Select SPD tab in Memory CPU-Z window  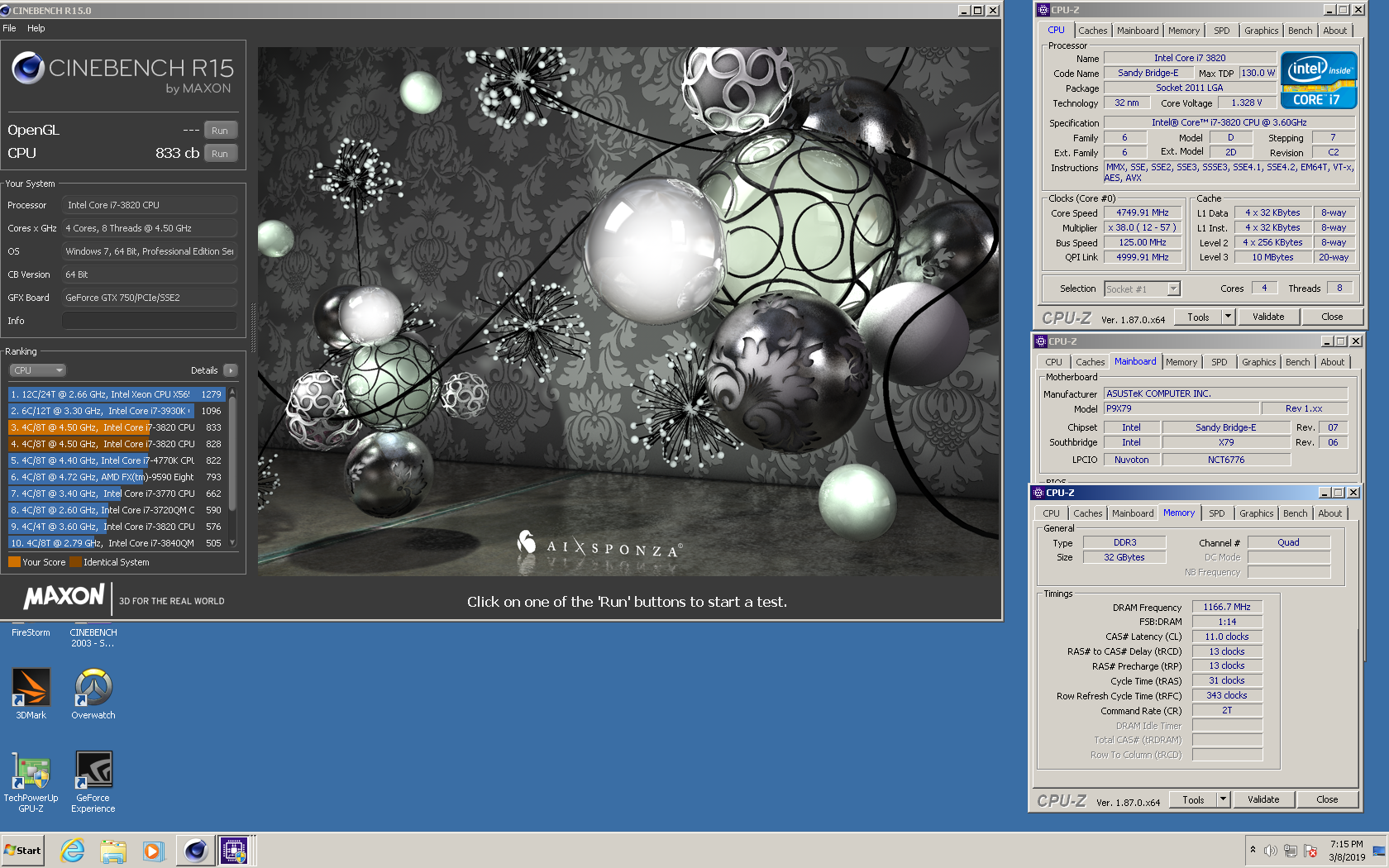[1217, 513]
